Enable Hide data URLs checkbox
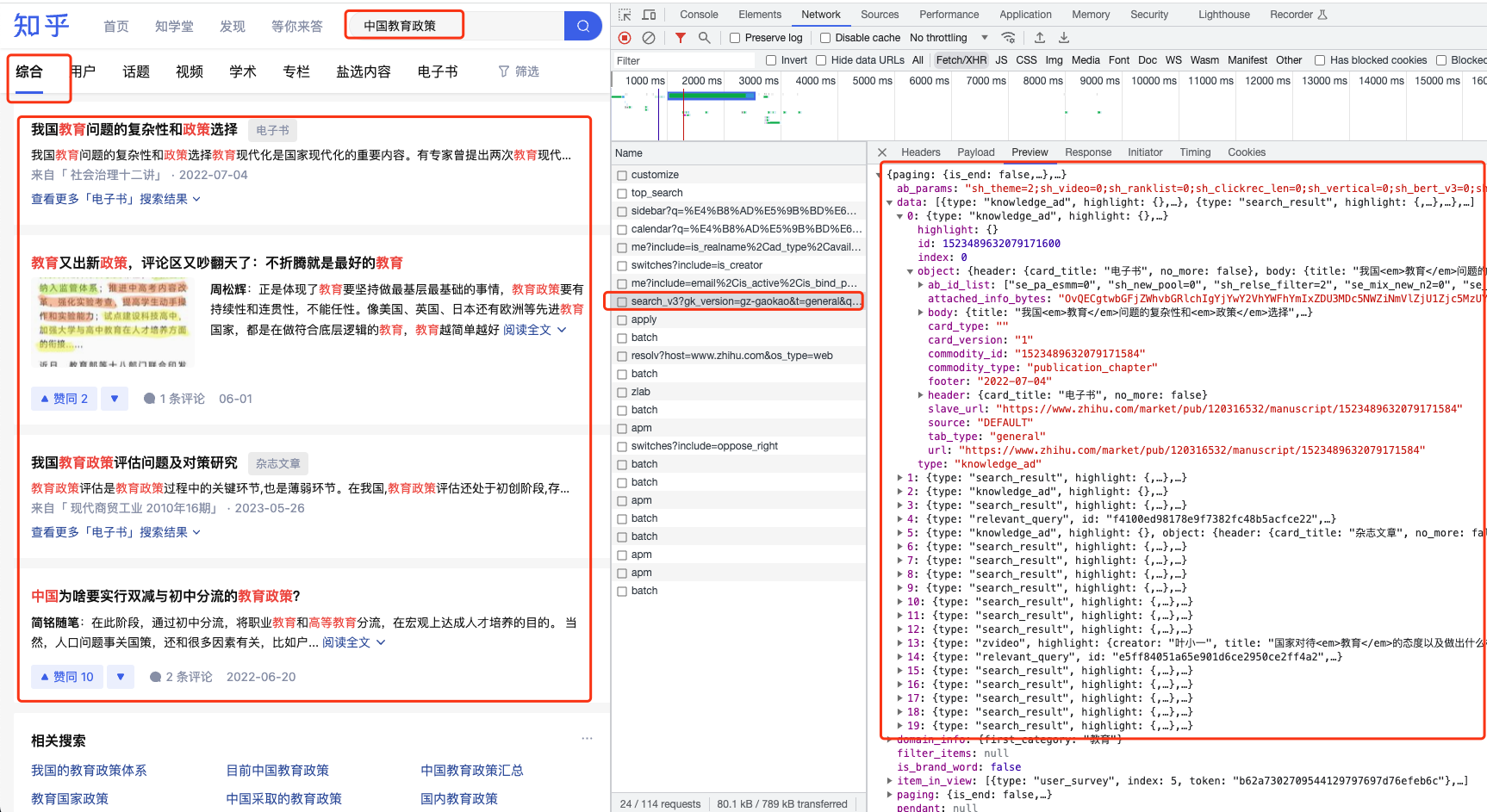Viewport: 1487px width, 812px height. click(x=821, y=60)
